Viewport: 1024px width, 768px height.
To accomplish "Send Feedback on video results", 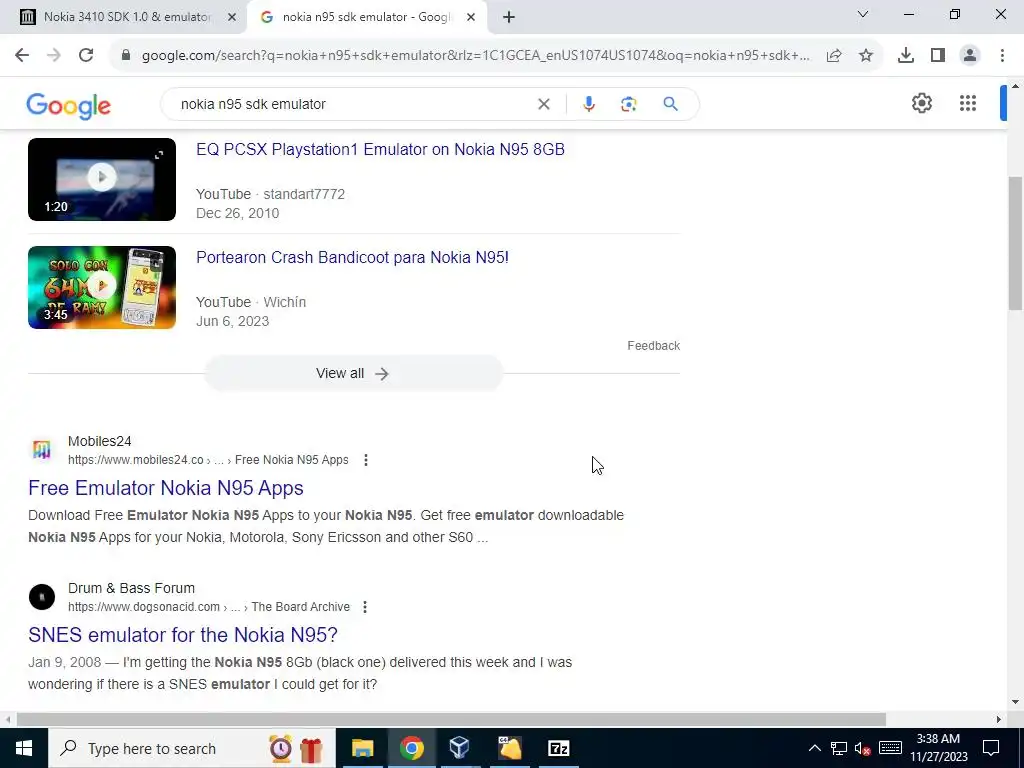I will click(654, 345).
